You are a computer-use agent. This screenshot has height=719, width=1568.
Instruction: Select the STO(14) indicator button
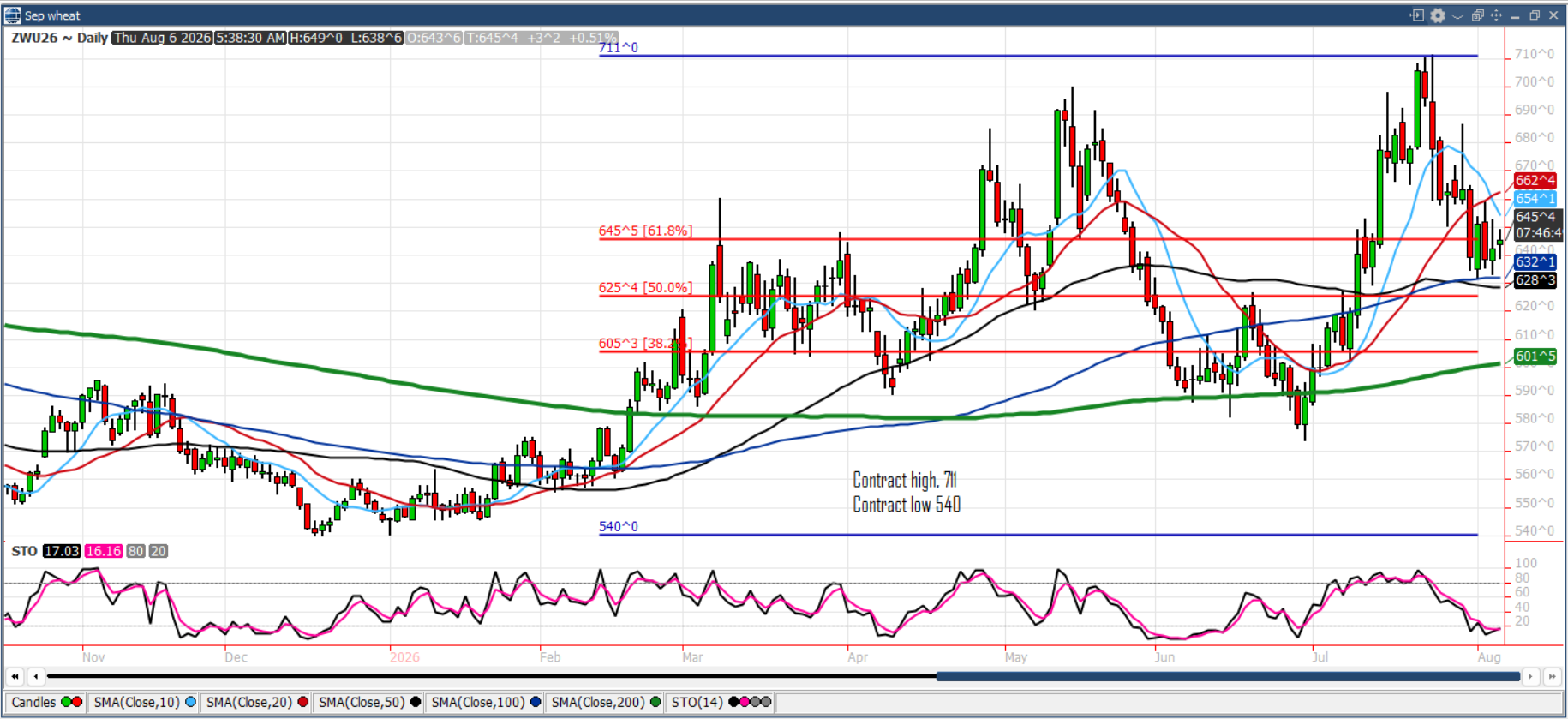click(721, 703)
